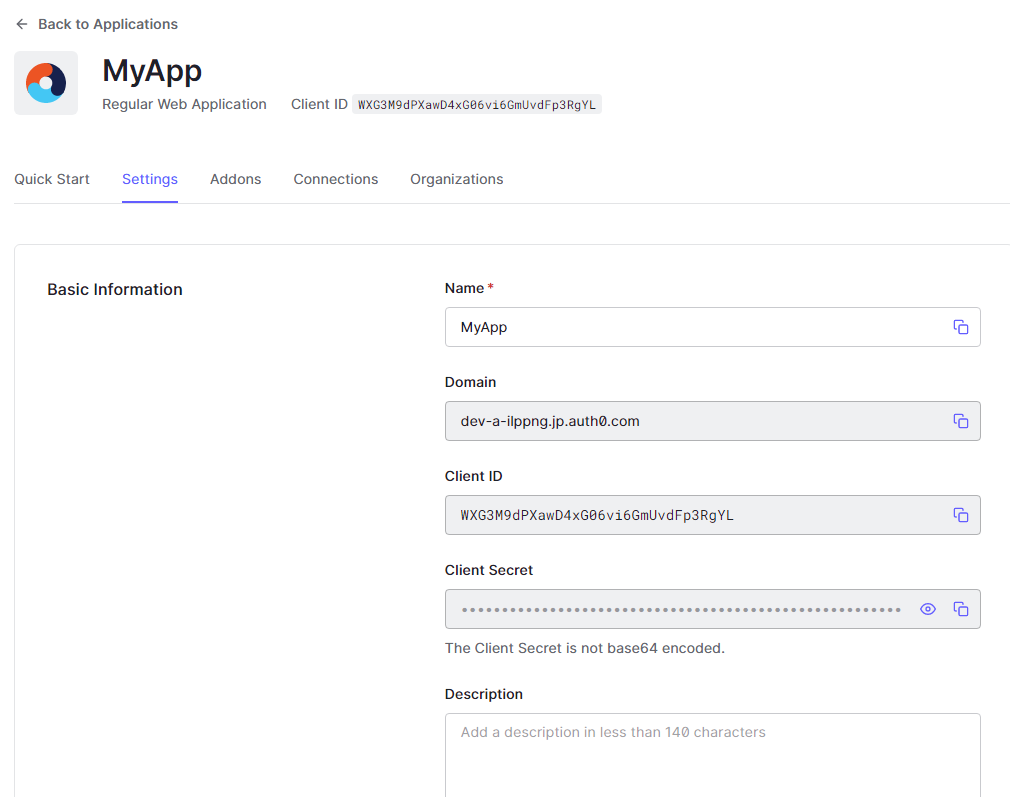This screenshot has width=1010, height=797.
Task: Click the Regular Web Application label
Action: [184, 104]
